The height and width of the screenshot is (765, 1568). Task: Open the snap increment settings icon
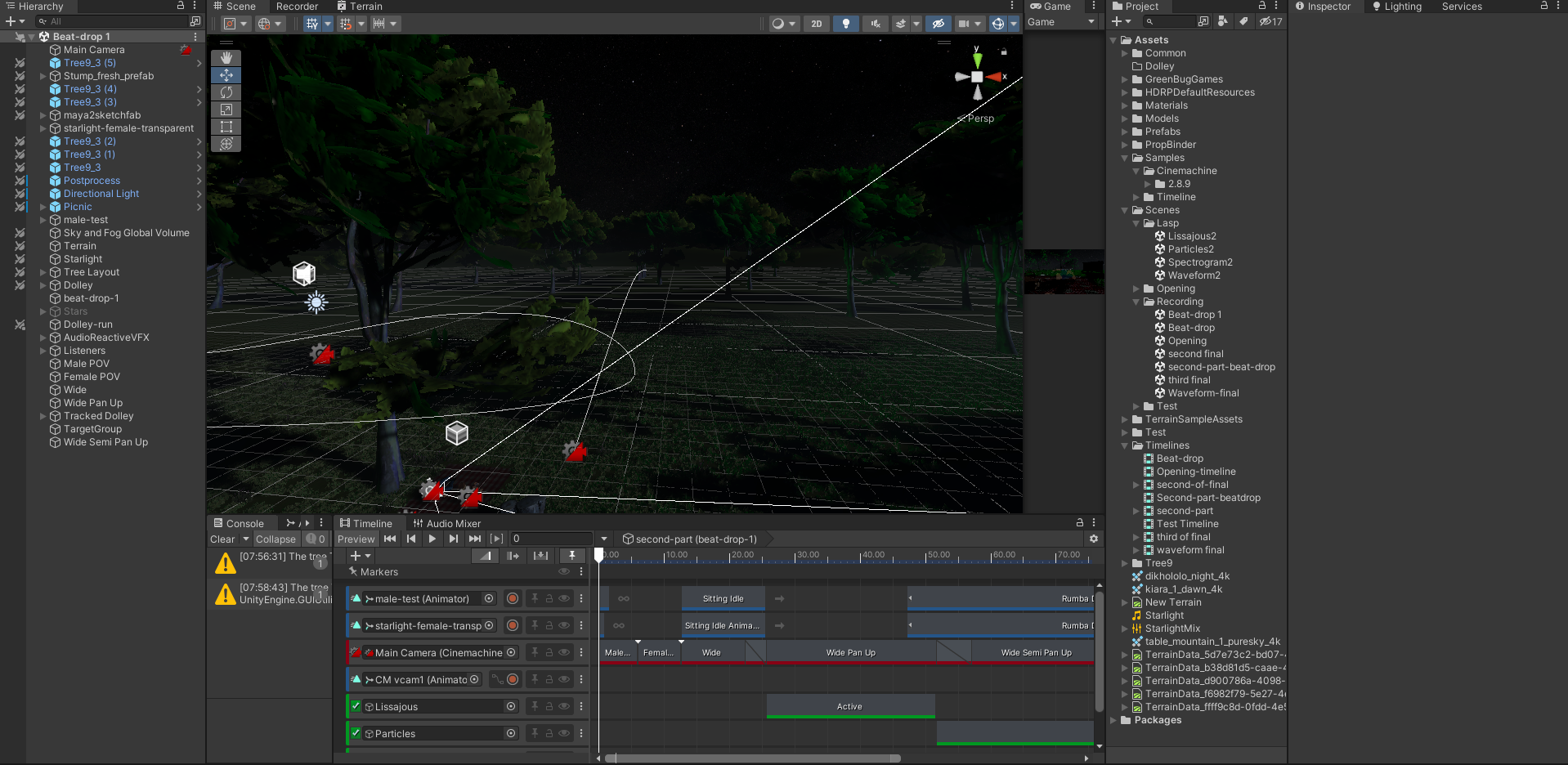(x=379, y=24)
